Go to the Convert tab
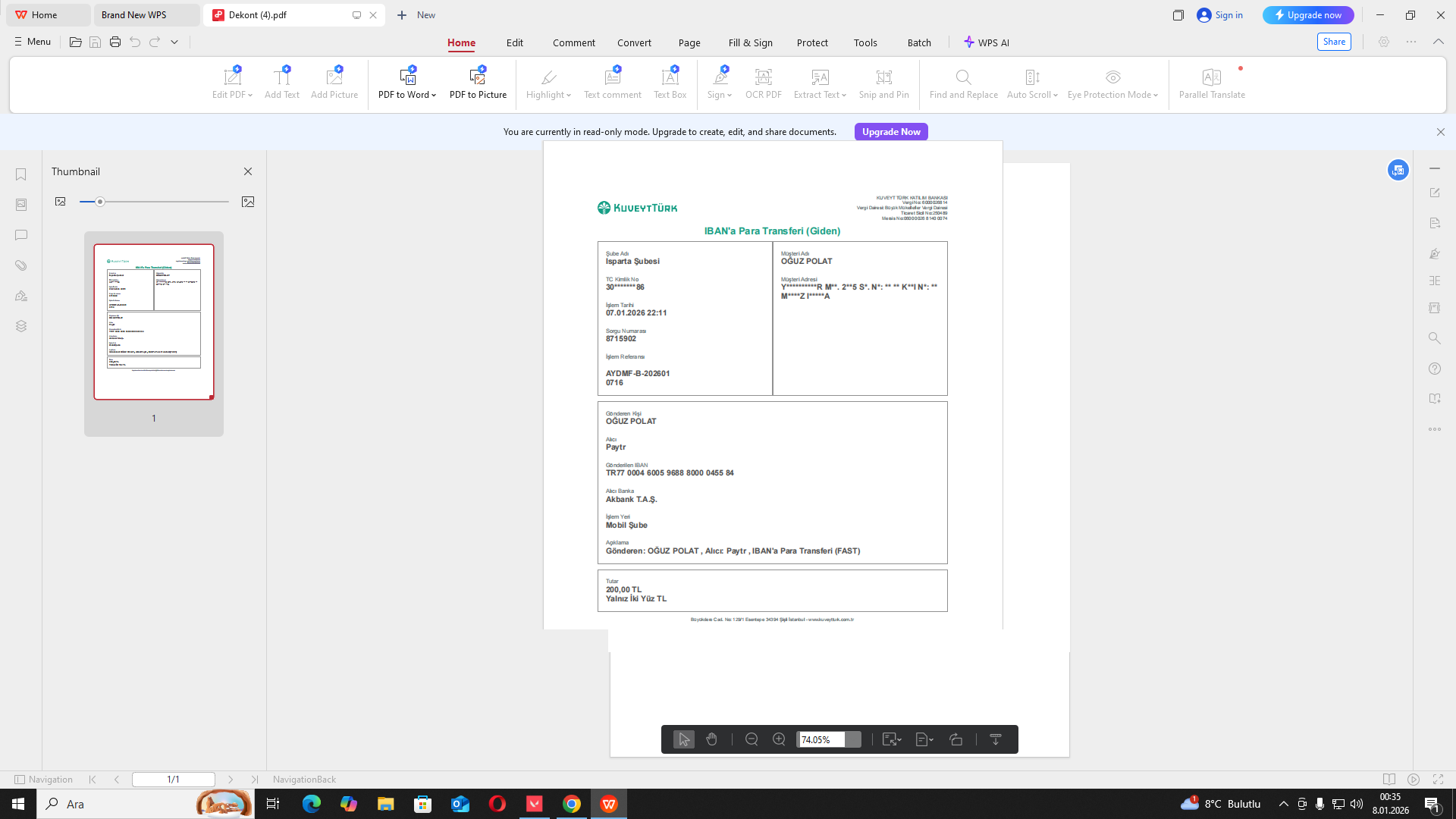 (x=634, y=42)
